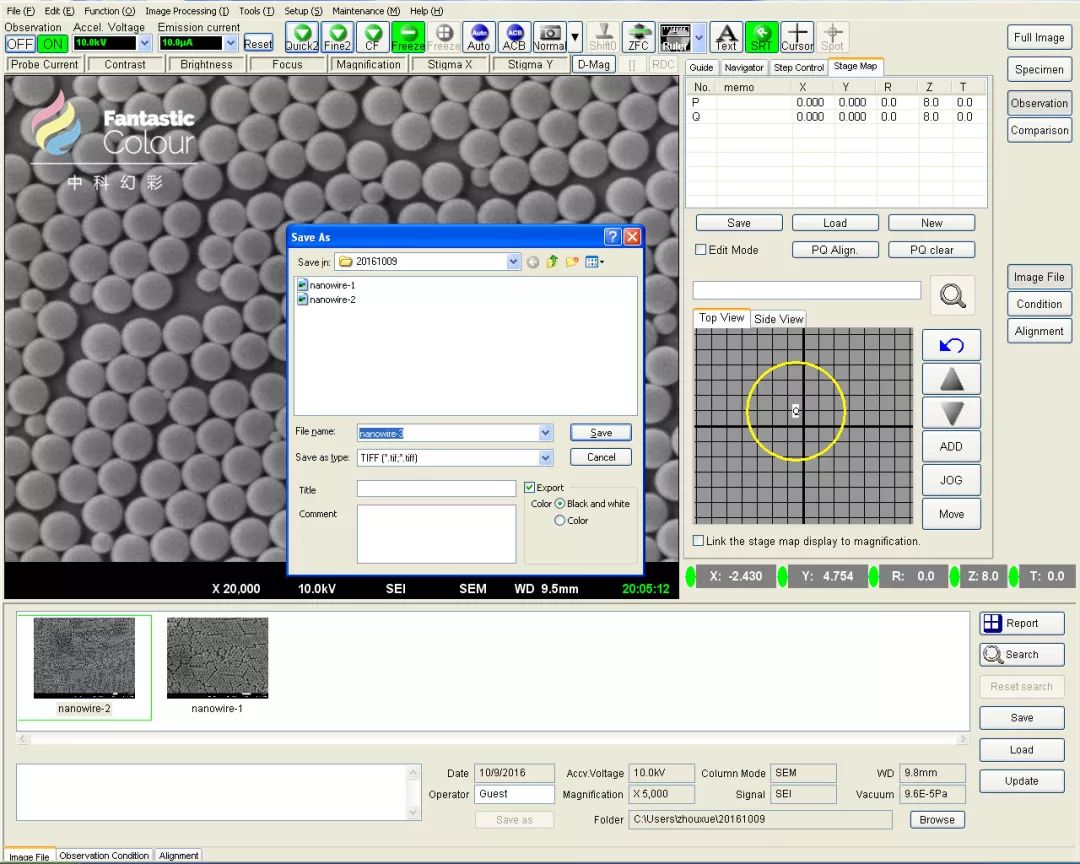Open the Accel. Voltage dropdown
1080x864 pixels.
[145, 44]
